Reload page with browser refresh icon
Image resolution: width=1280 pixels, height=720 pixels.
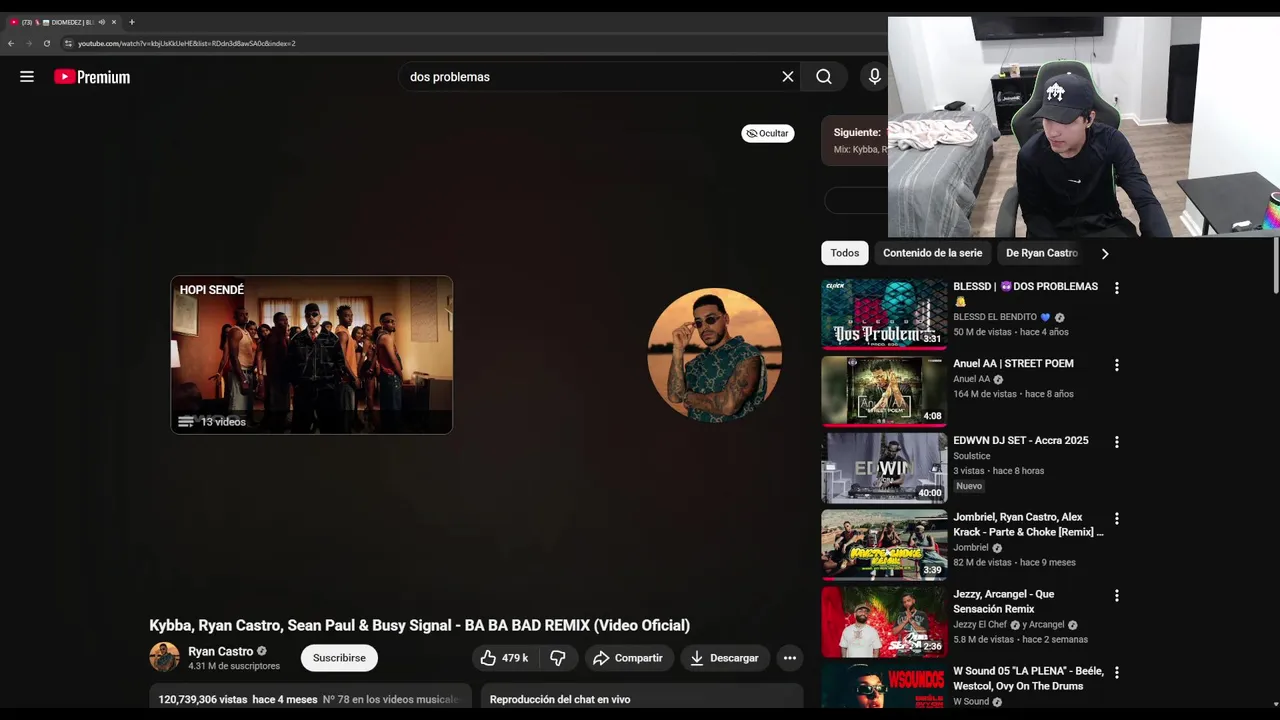(46, 43)
